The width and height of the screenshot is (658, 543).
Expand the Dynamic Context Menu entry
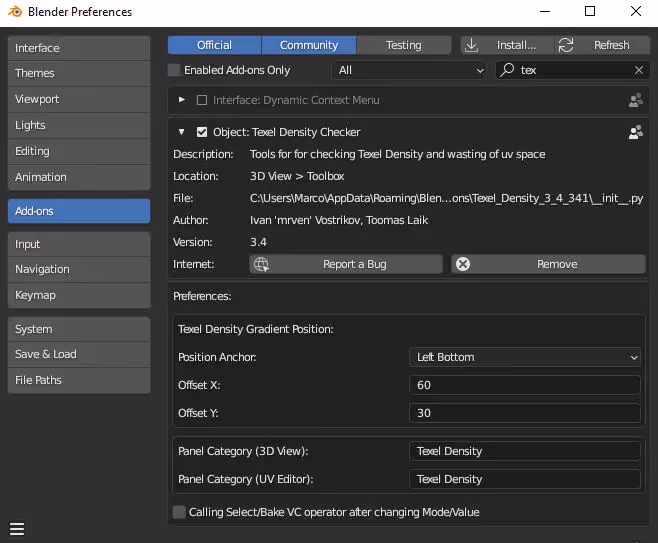182,100
